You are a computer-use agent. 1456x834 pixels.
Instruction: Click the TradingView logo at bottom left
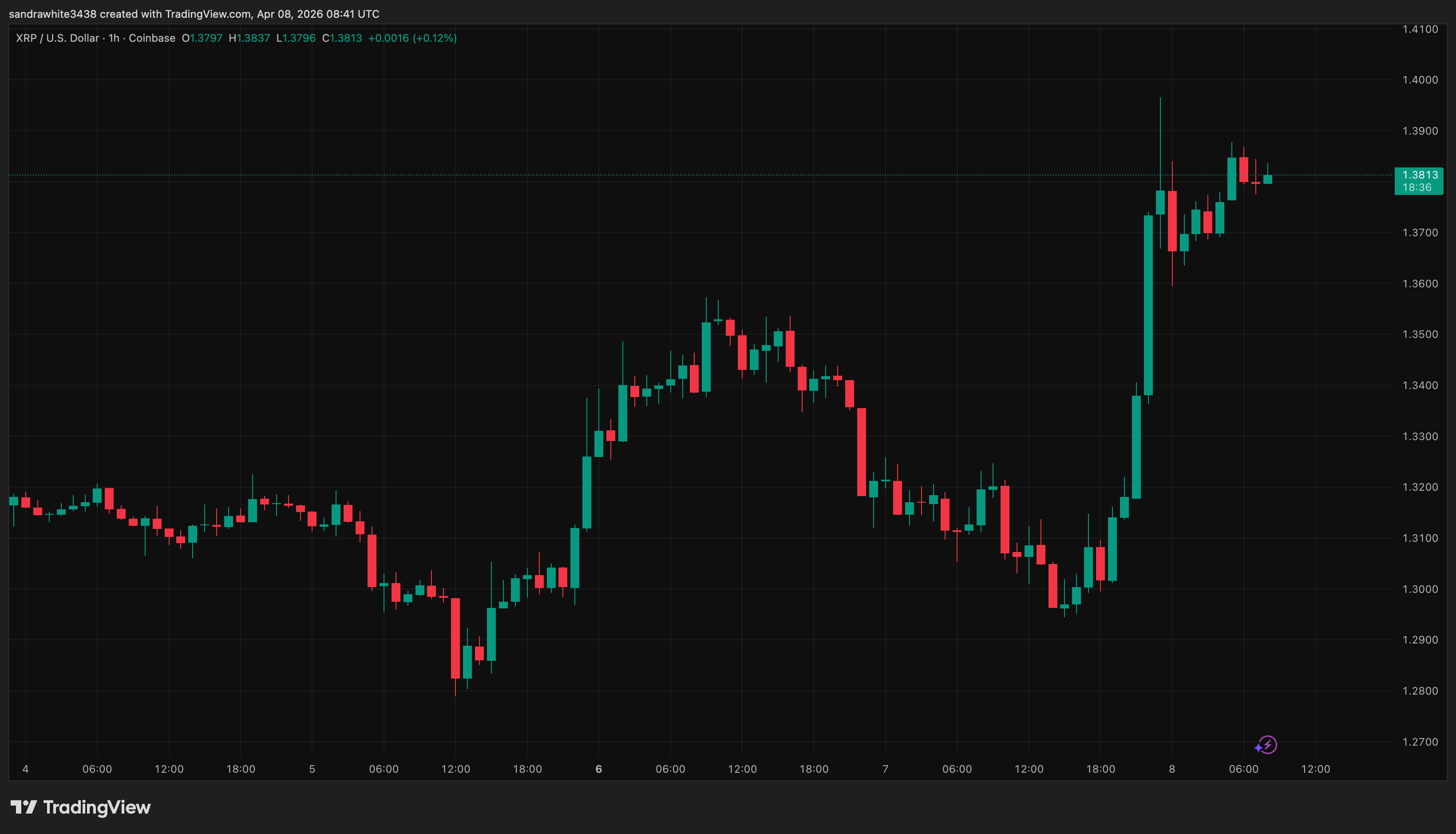pyautogui.click(x=81, y=807)
